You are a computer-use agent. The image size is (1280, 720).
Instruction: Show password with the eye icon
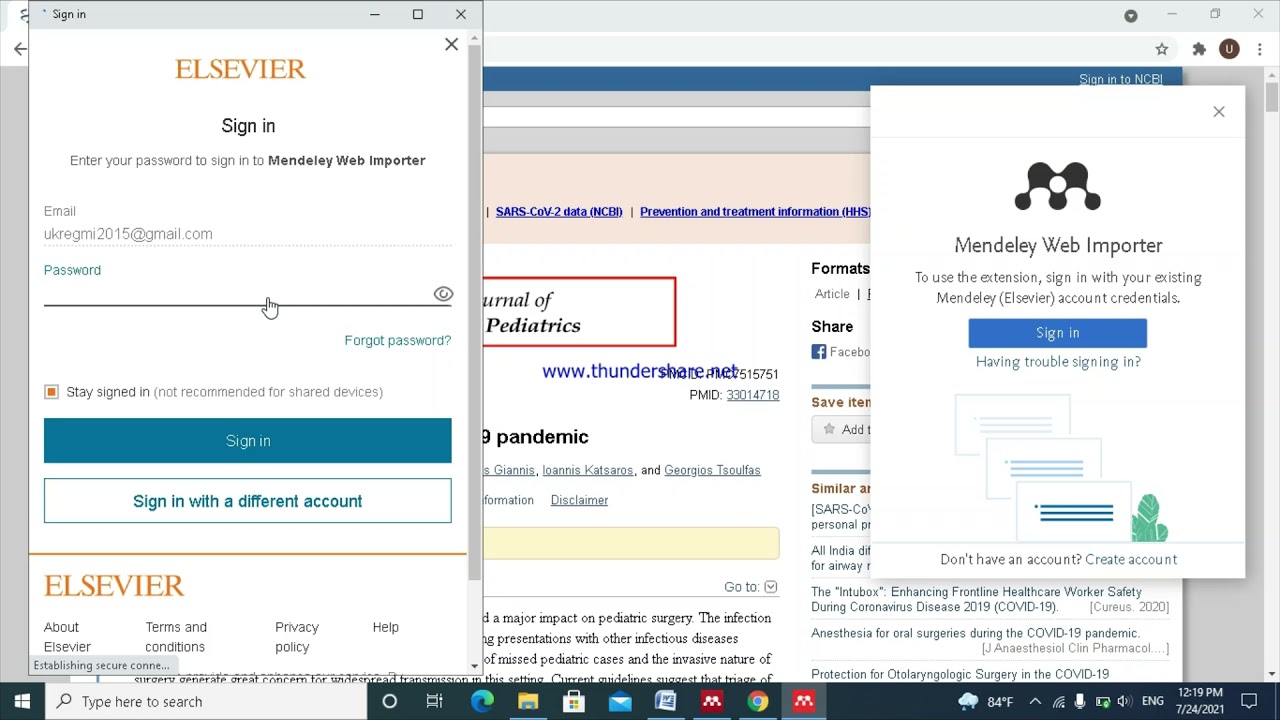coord(443,294)
